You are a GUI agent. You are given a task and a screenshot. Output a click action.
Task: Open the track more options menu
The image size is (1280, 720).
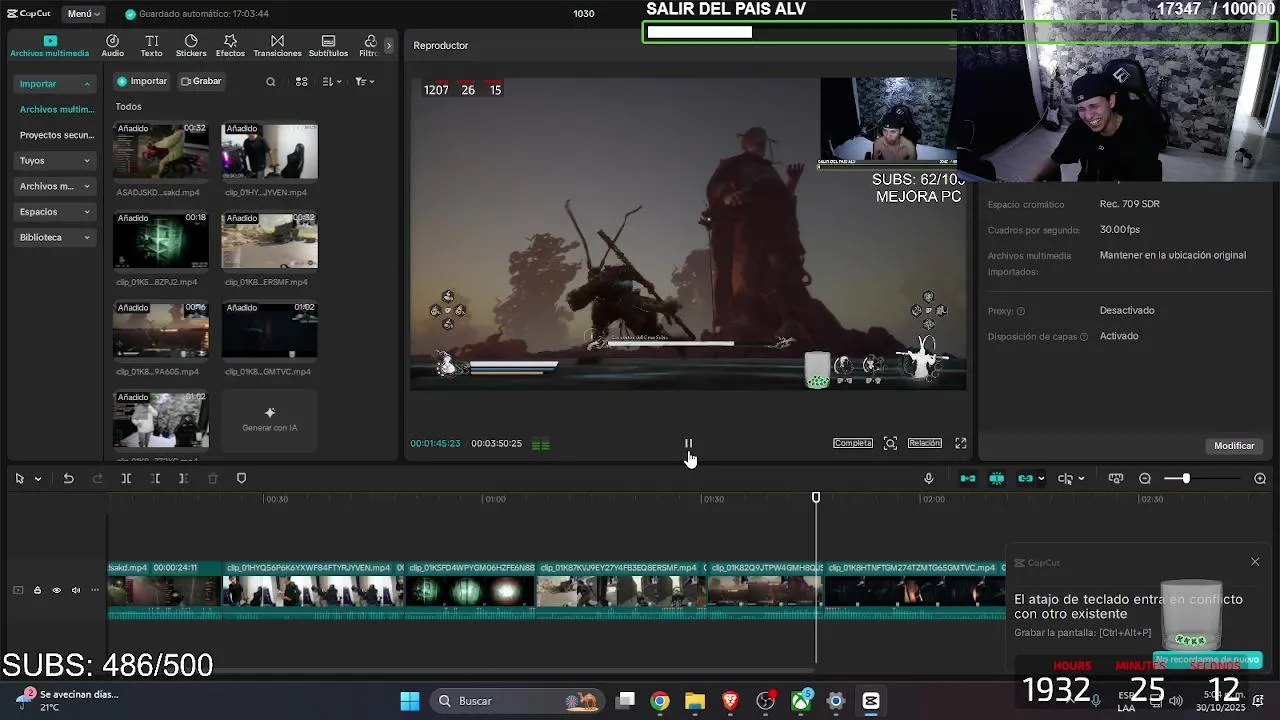(95, 590)
